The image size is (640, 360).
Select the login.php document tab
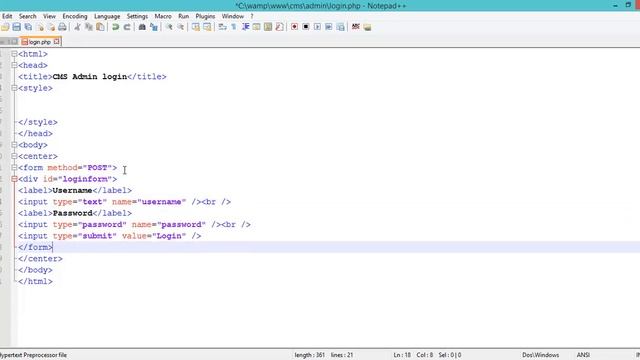40,42
